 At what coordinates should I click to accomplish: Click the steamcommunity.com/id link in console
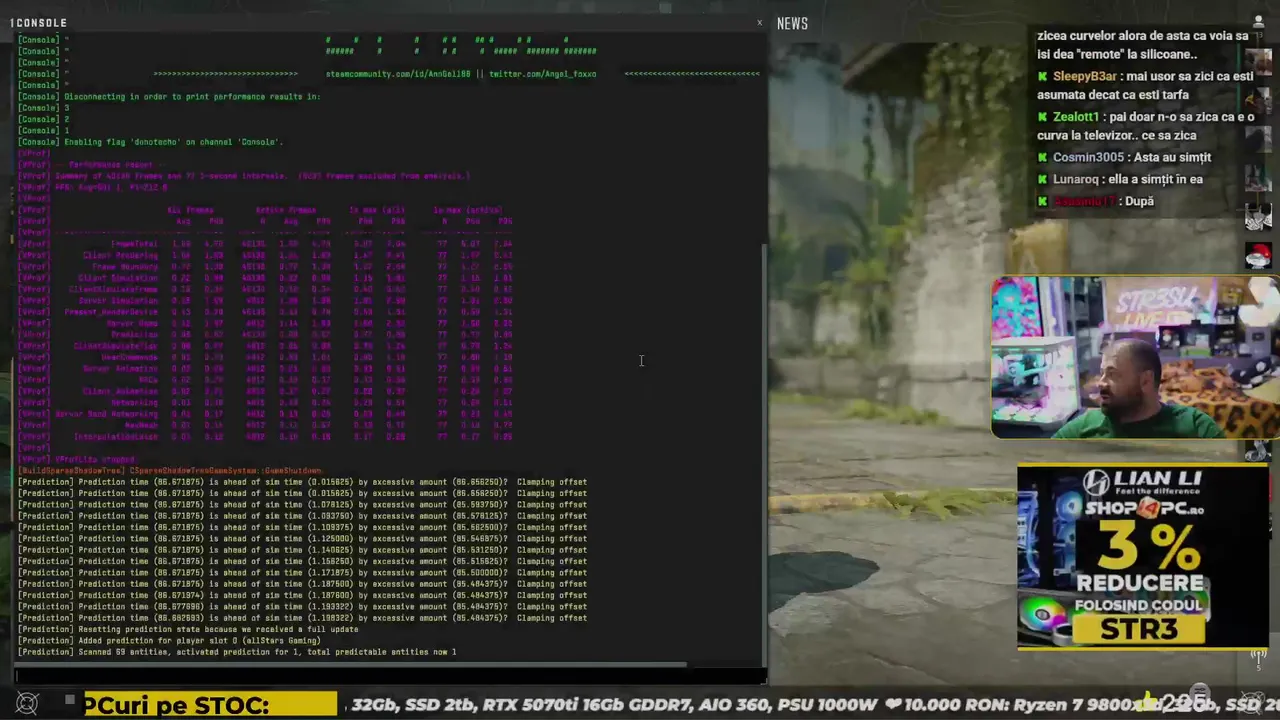pyautogui.click(x=398, y=74)
